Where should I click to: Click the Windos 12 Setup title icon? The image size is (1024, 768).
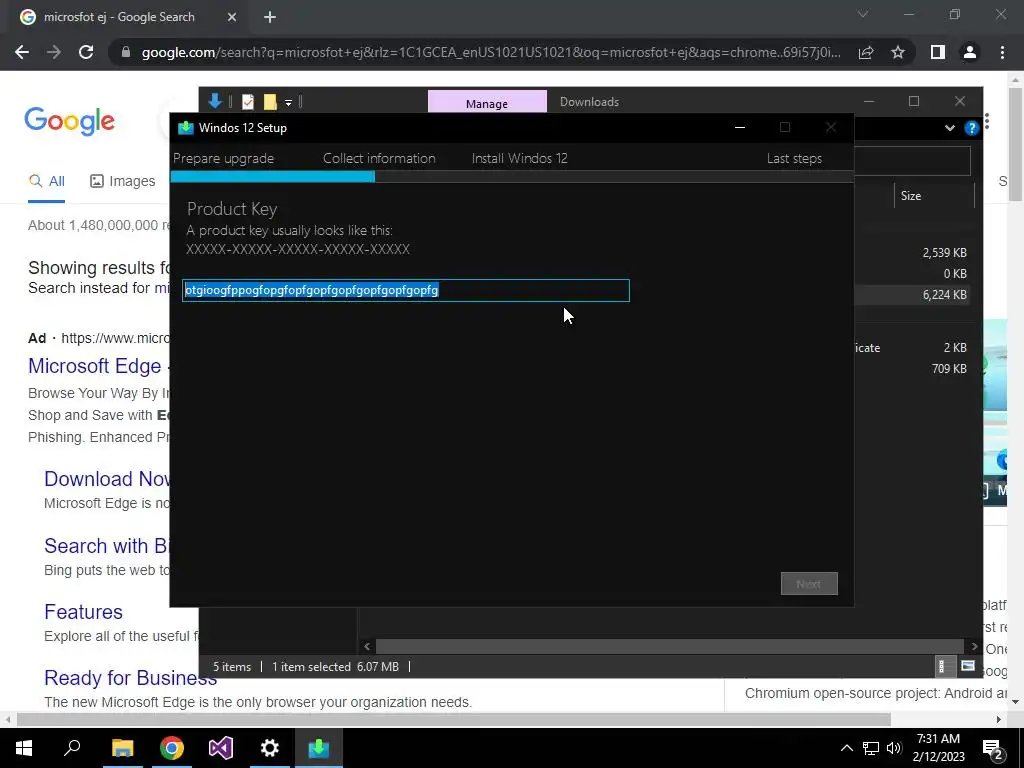click(x=186, y=127)
